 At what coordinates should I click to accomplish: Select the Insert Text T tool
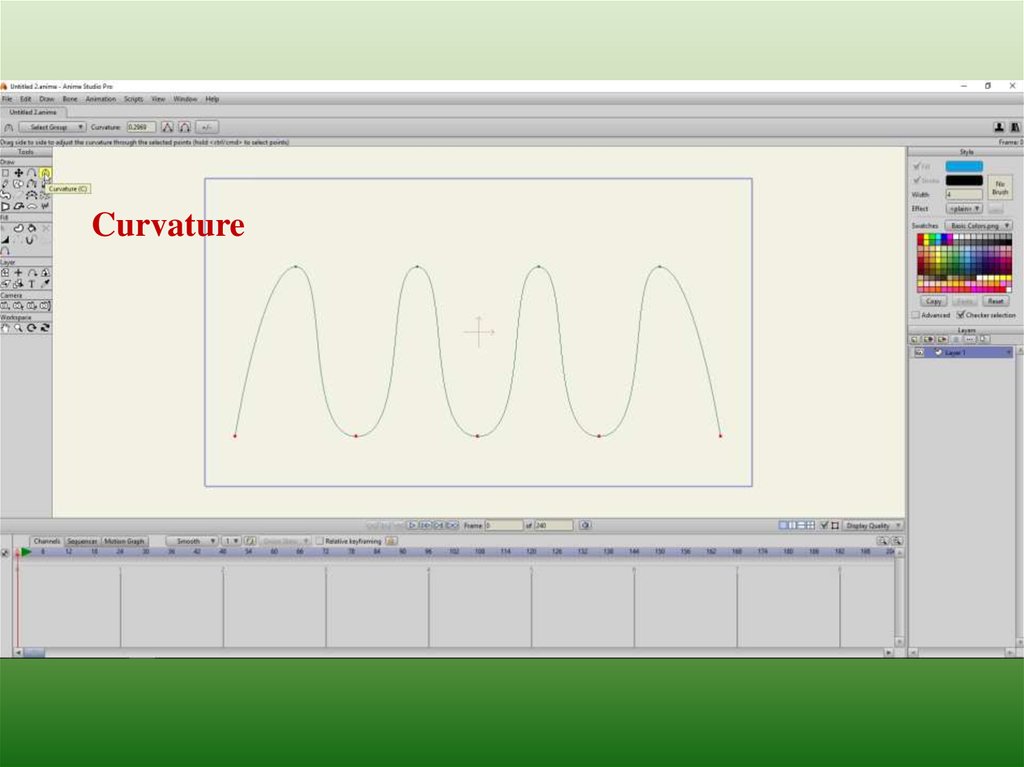(31, 284)
